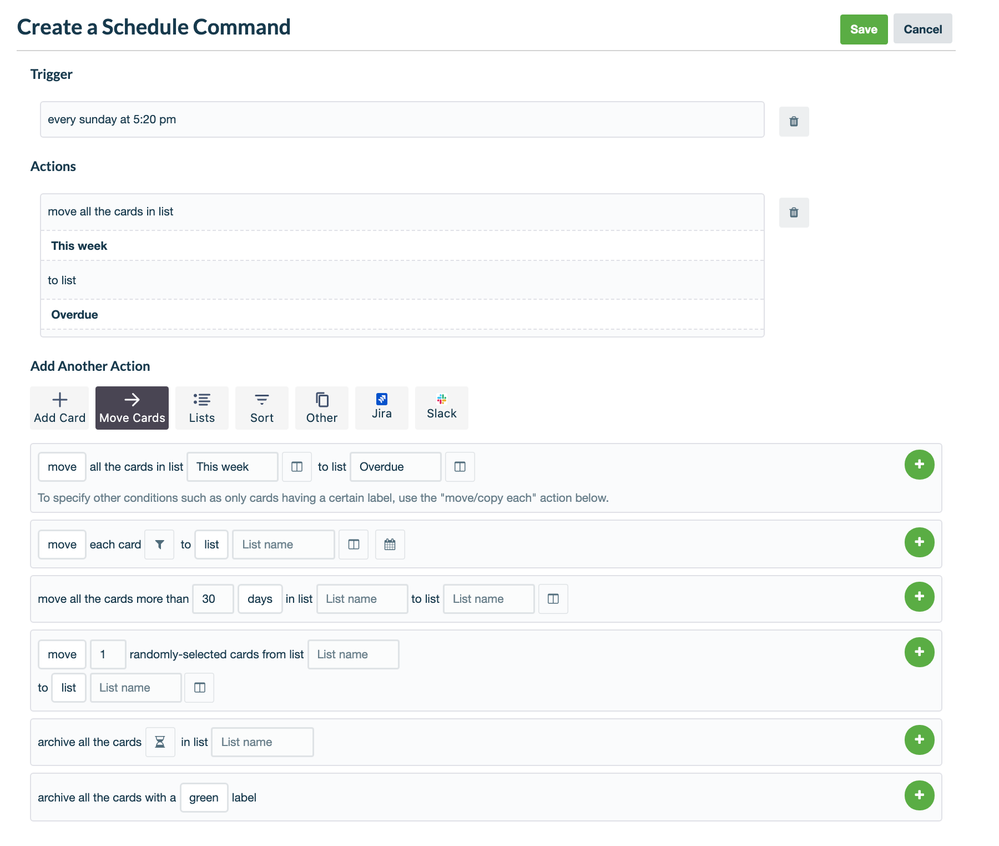Edit the 30 days number field
999x846 pixels.
[213, 599]
